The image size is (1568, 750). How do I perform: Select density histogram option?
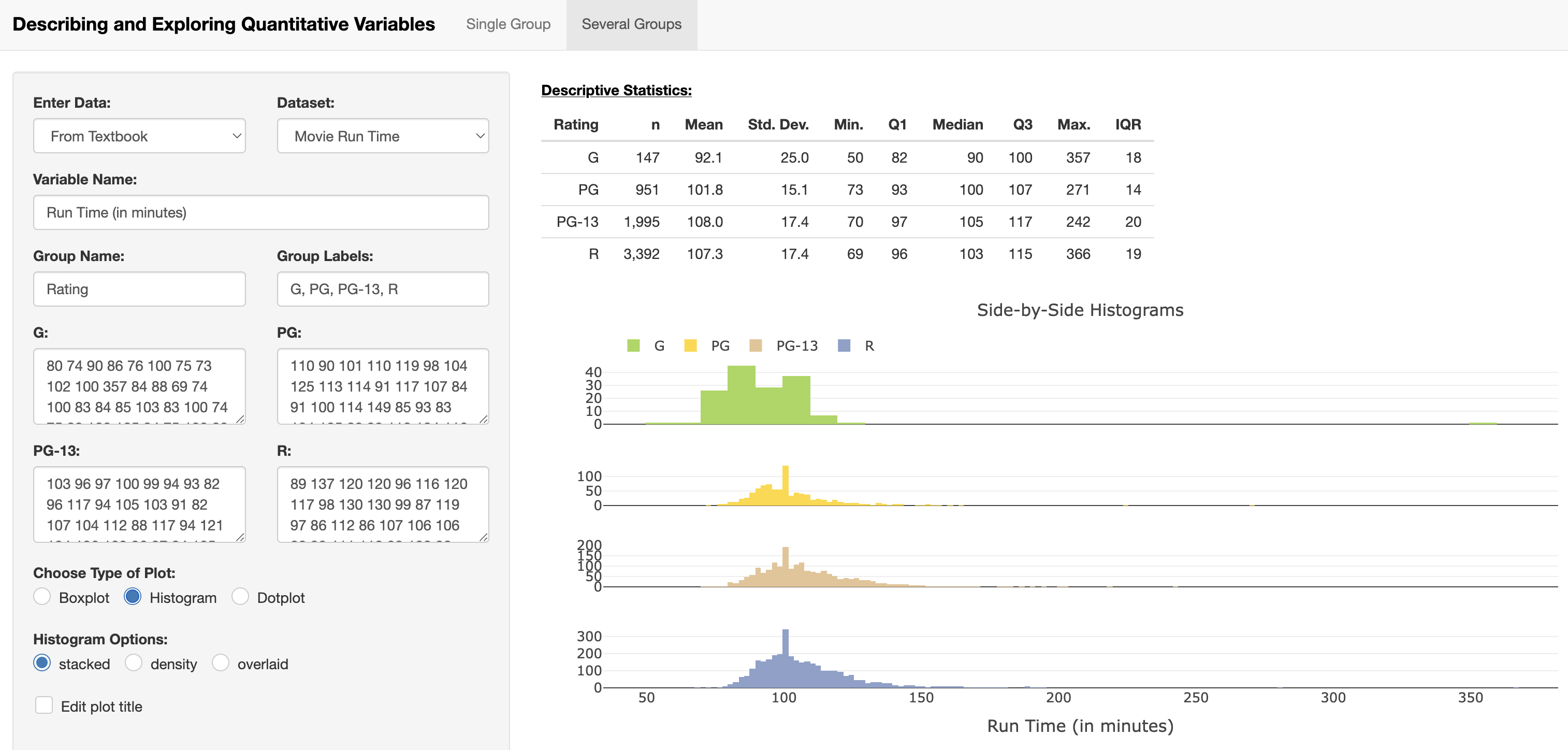(x=134, y=664)
